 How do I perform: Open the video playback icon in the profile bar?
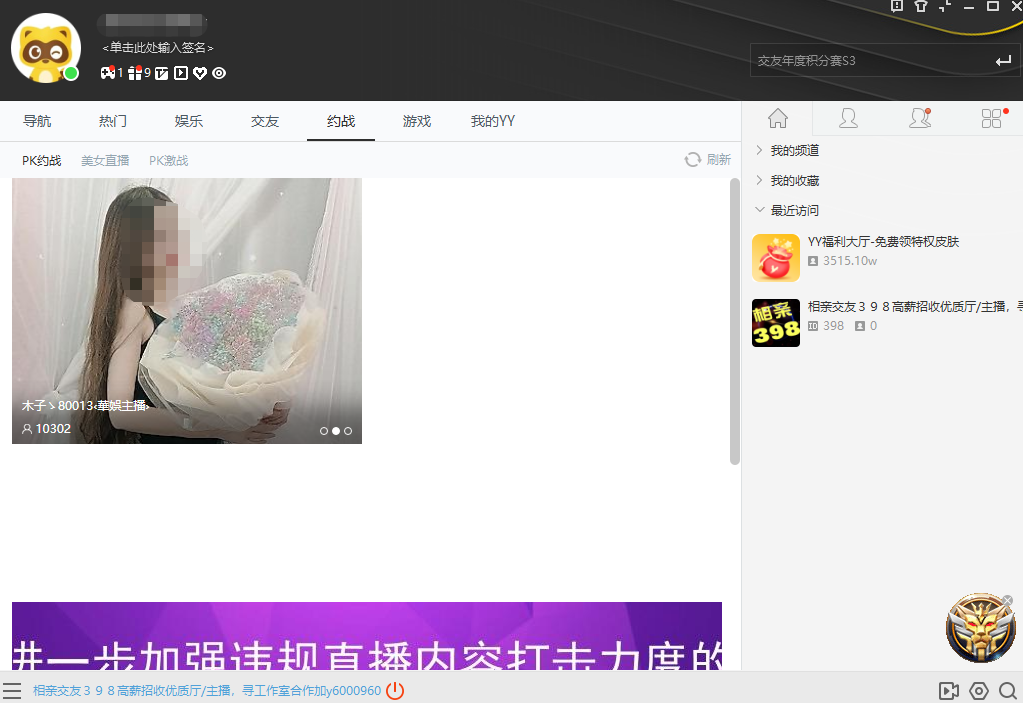coord(181,72)
